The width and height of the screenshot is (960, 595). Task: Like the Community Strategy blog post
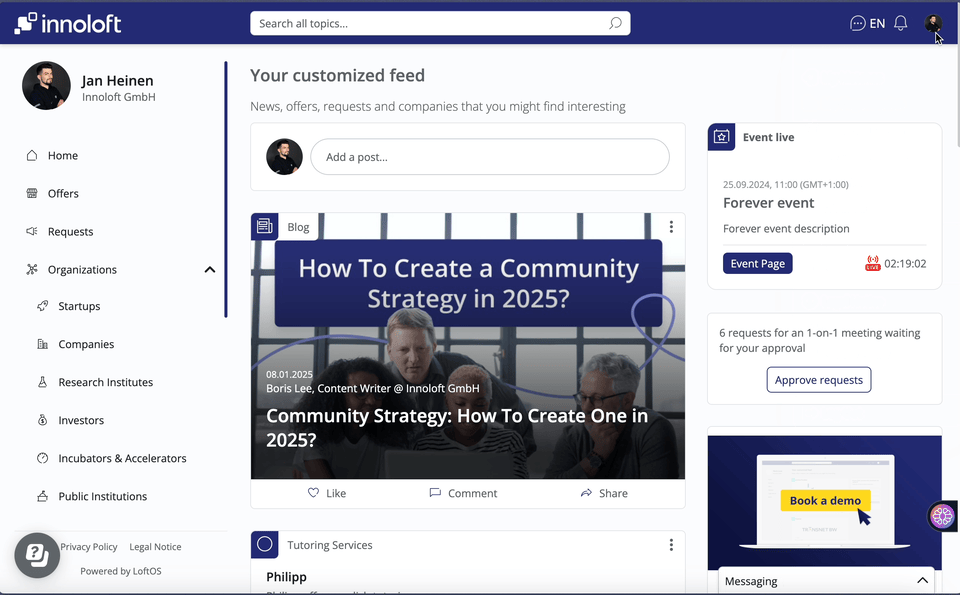(327, 493)
